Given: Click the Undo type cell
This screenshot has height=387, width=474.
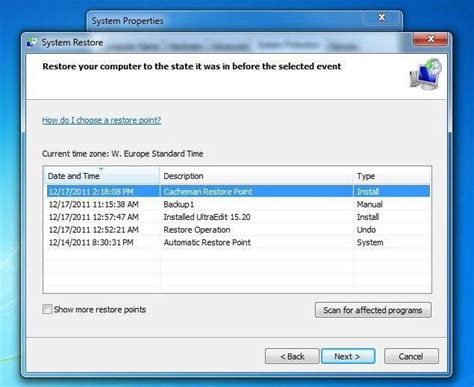Looking at the screenshot, I should click(366, 230).
